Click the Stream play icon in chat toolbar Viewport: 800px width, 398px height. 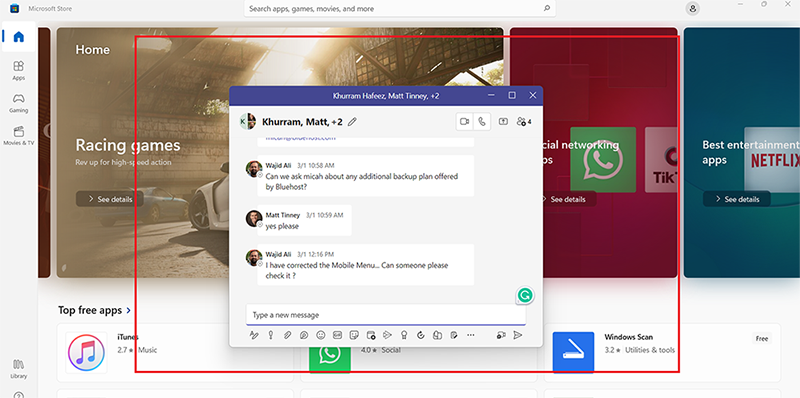pos(387,335)
